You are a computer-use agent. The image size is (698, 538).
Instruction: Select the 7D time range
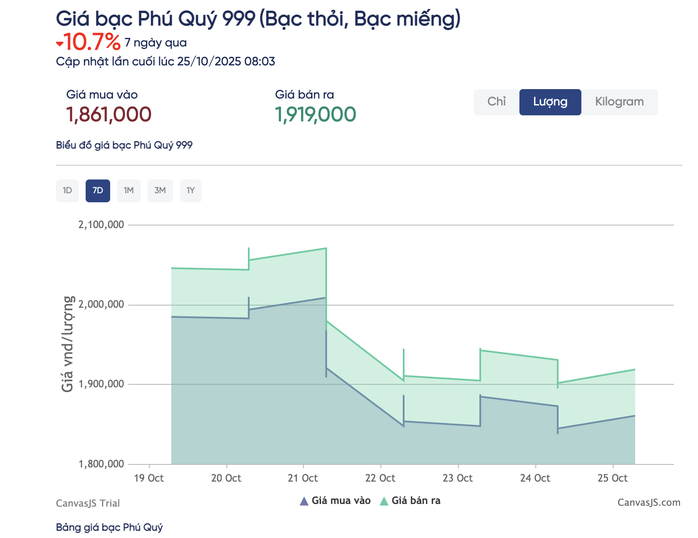98,190
